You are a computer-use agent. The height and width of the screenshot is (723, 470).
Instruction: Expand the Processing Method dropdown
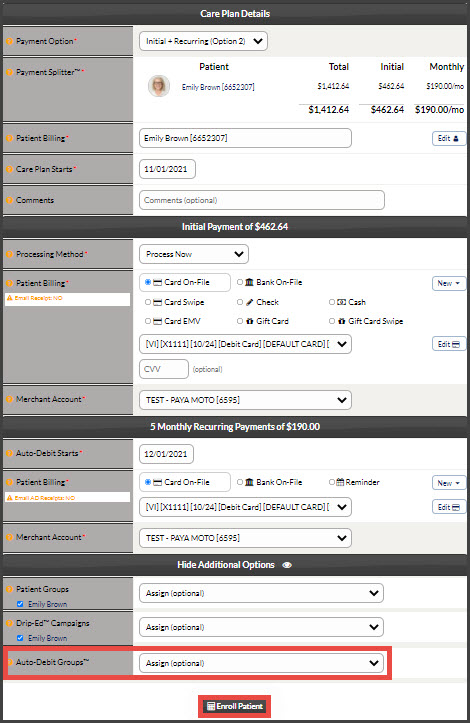click(x=194, y=254)
